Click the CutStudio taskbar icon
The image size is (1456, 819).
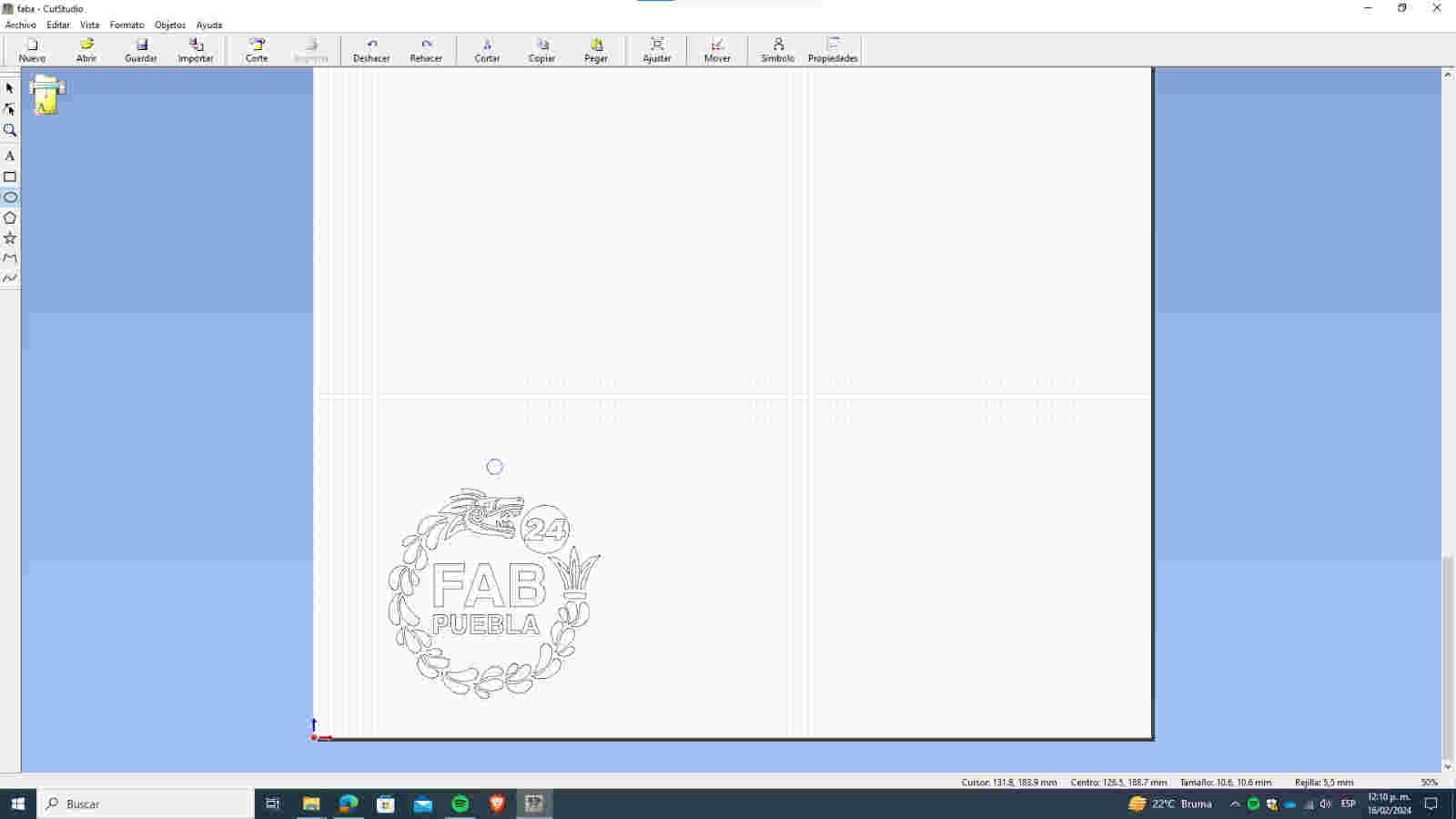point(534,804)
